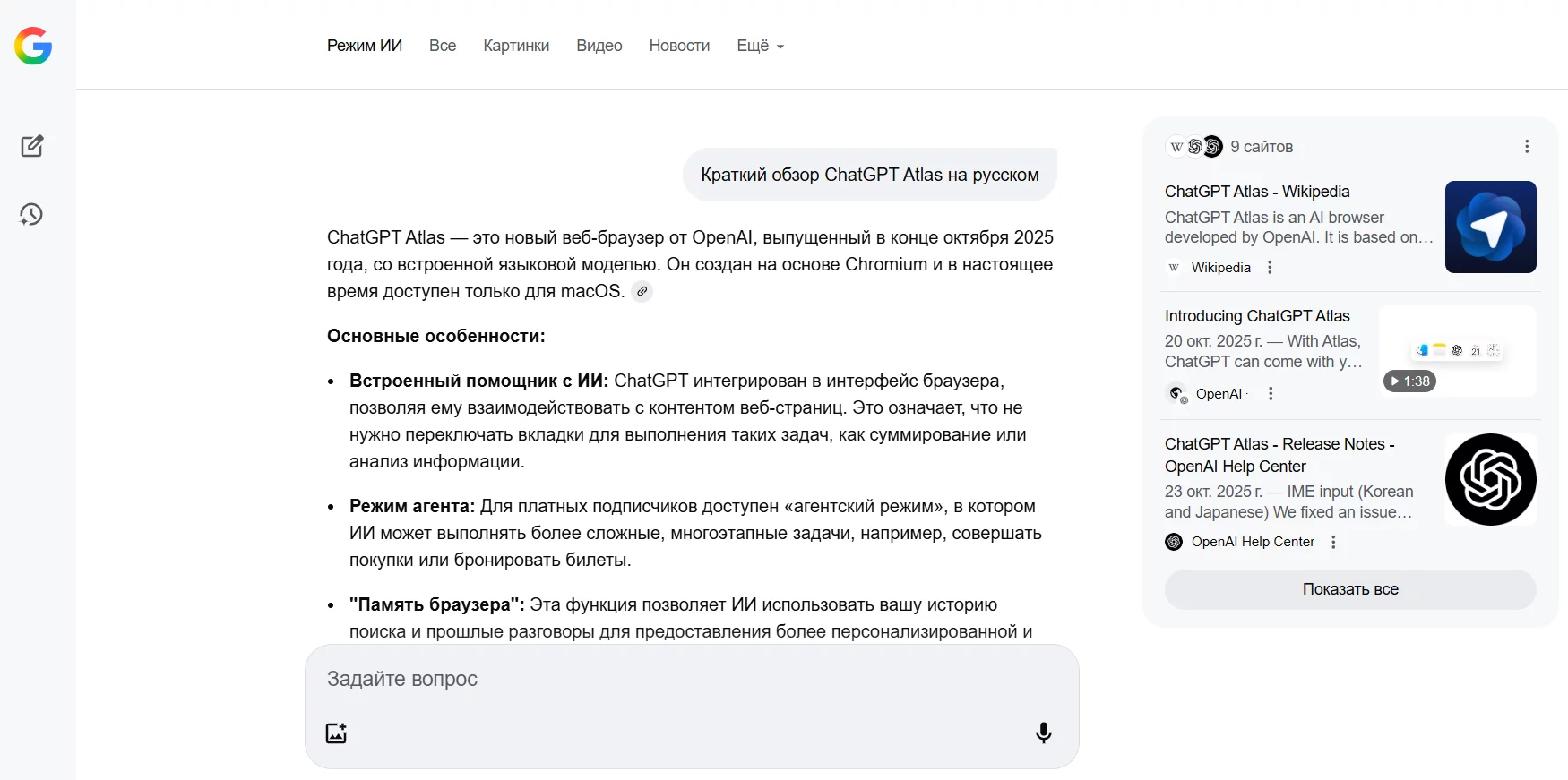1568x780 pixels.
Task: Open the three-dot menu beside 9 сайтов
Action: [1527, 147]
